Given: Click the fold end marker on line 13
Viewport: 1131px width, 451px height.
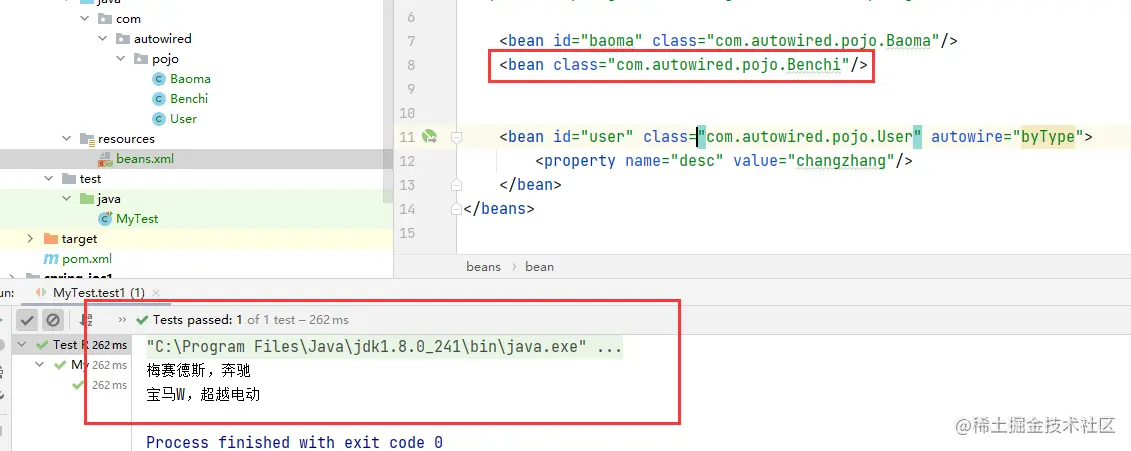Looking at the screenshot, I should pos(456,185).
